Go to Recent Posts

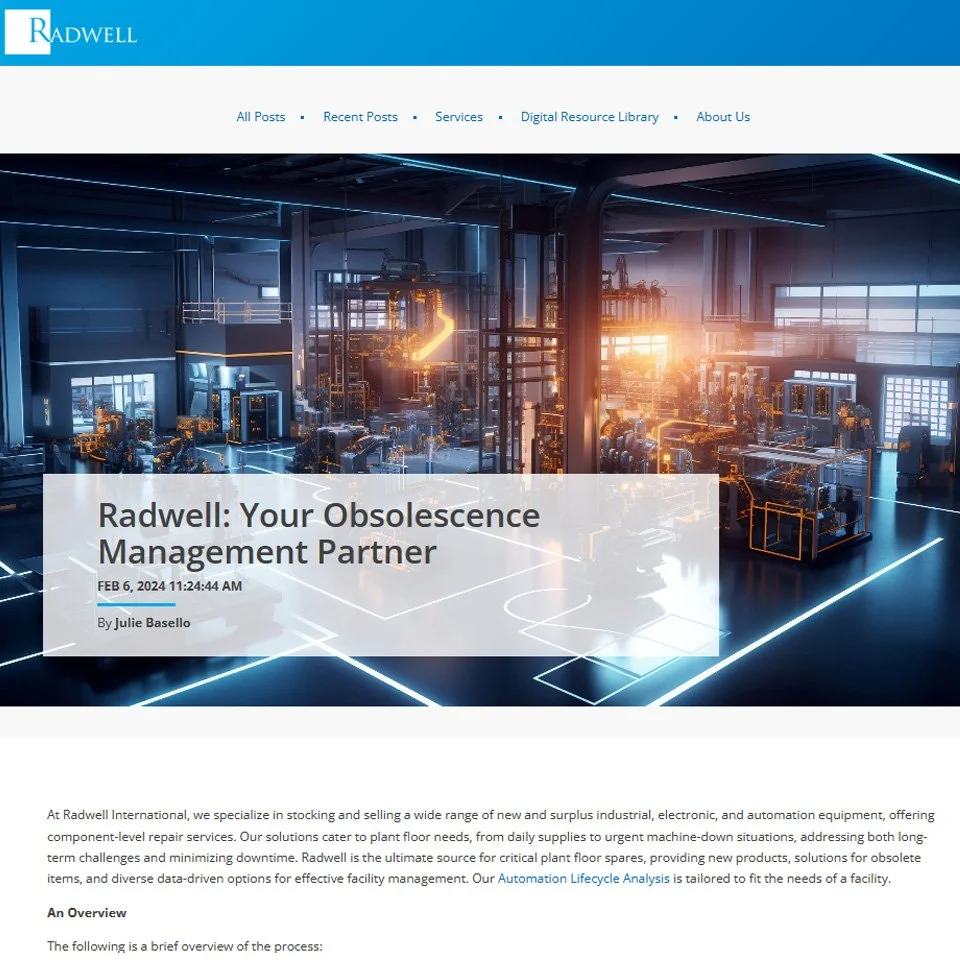tap(360, 117)
